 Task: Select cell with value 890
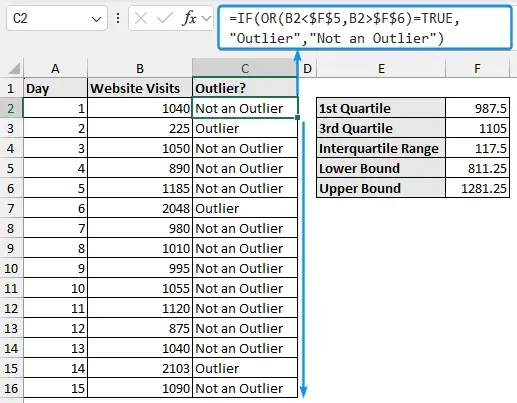(x=140, y=168)
